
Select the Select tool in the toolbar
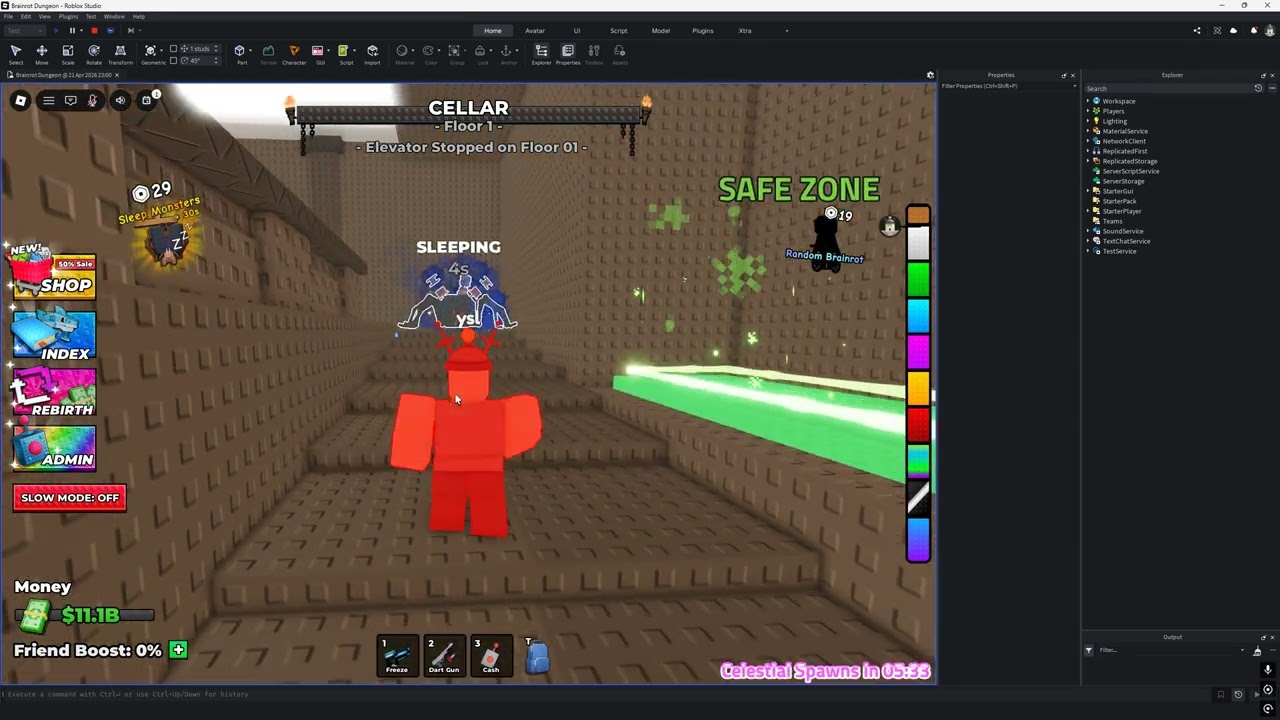(x=16, y=54)
